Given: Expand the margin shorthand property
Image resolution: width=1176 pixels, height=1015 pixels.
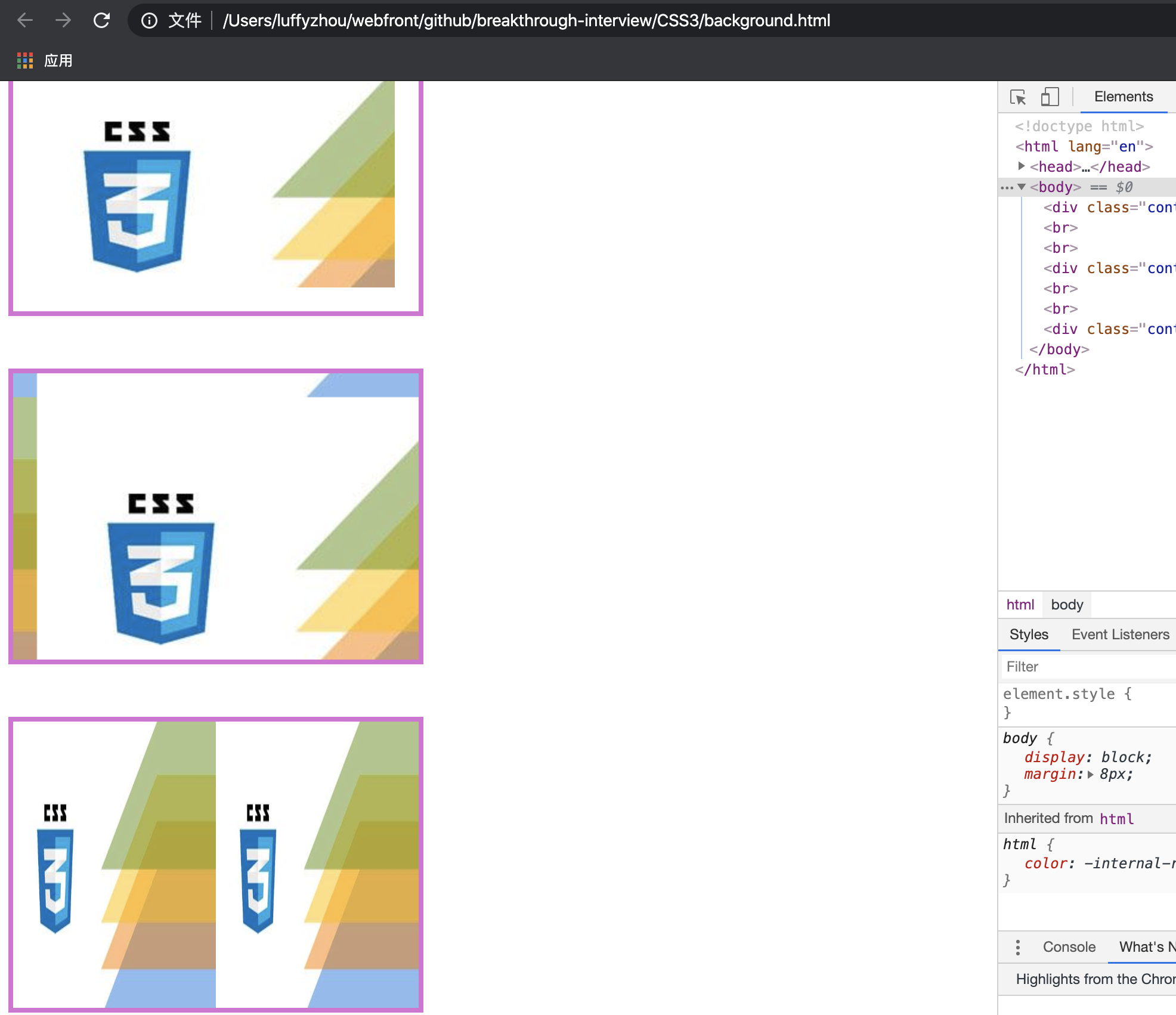Looking at the screenshot, I should coord(1091,775).
